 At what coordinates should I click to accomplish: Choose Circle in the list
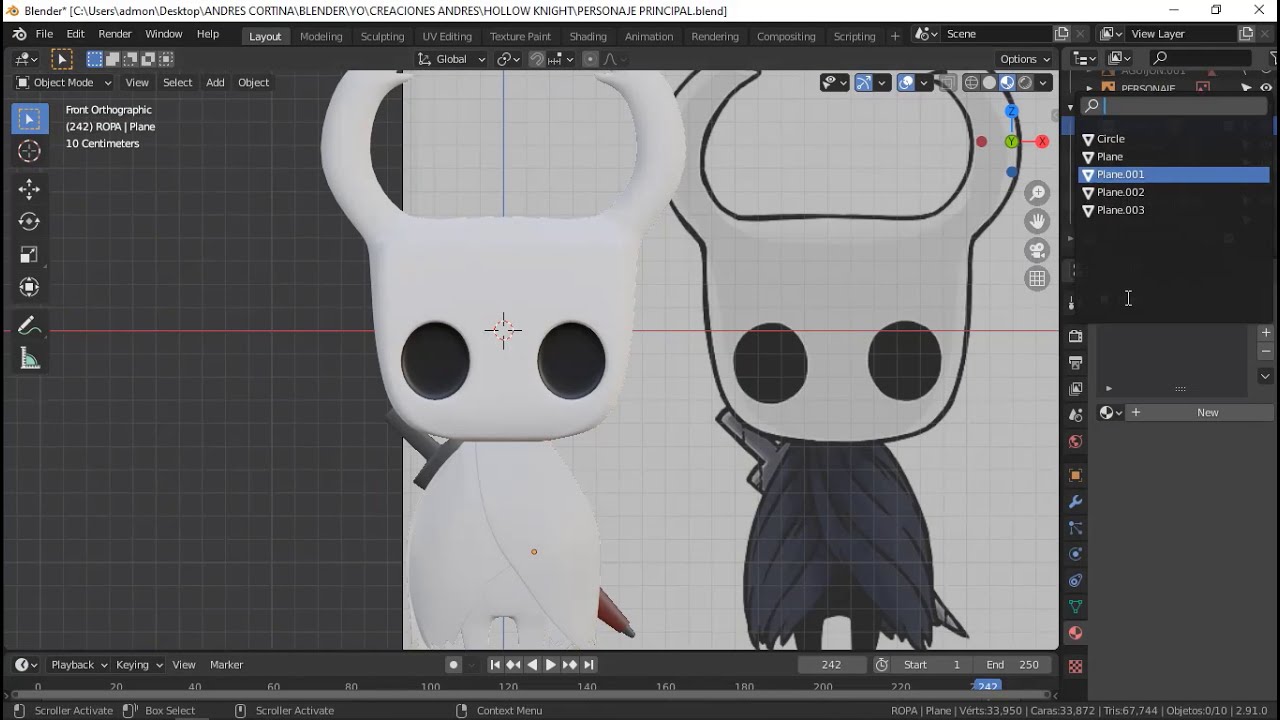coord(1174,139)
